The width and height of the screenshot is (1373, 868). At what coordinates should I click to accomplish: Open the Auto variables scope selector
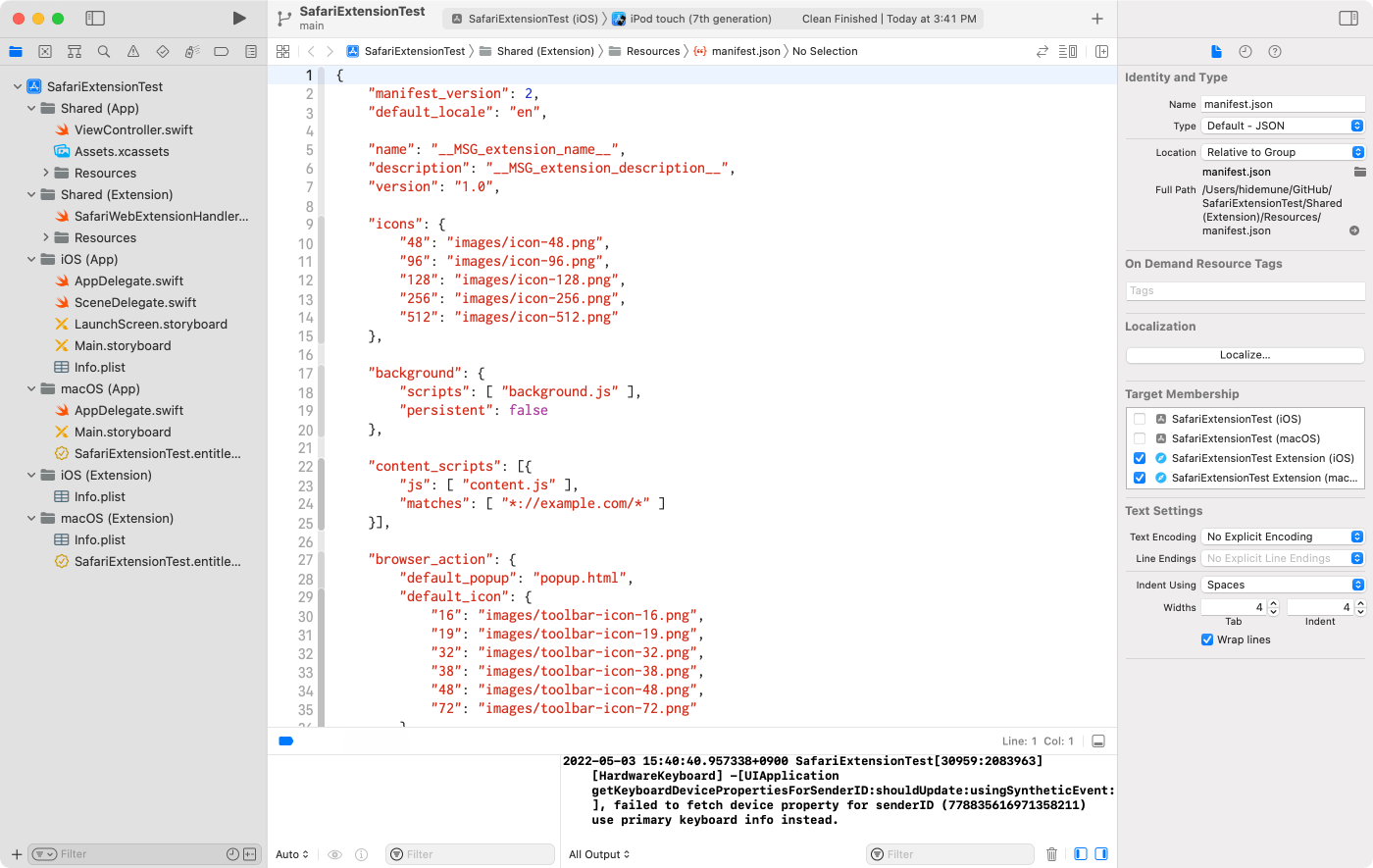[292, 854]
